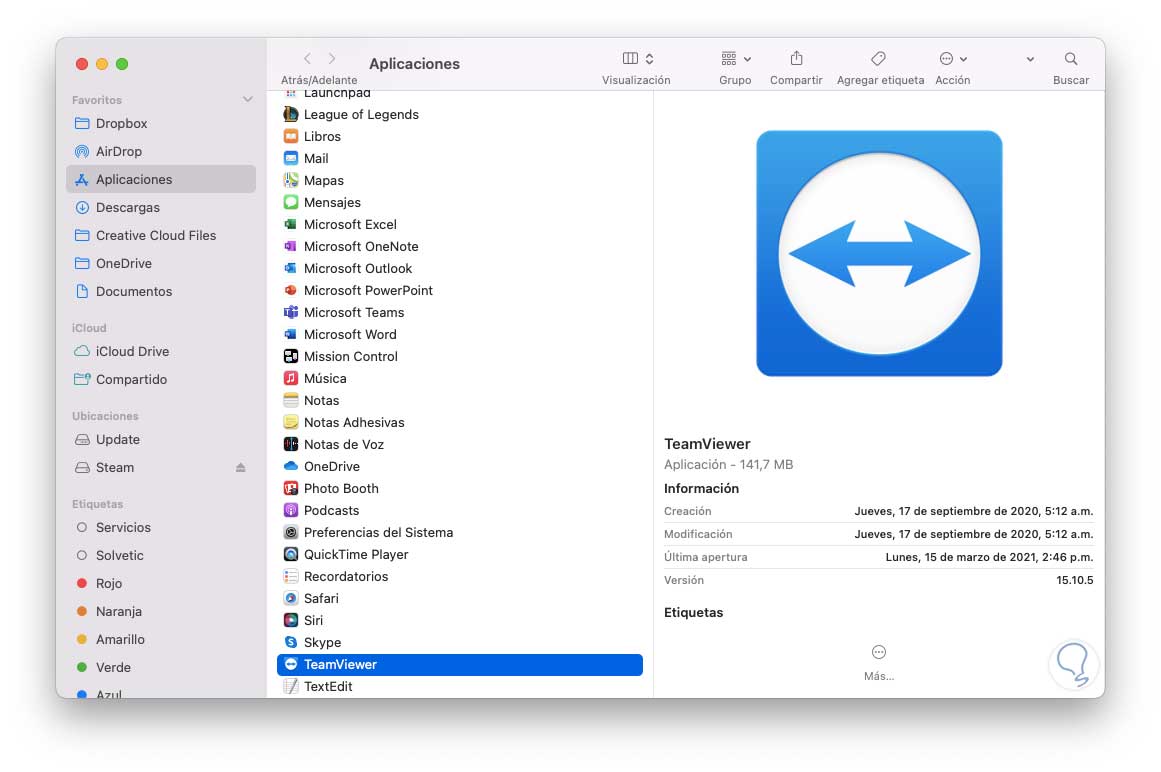Select the Amarillo yellow tag
Image resolution: width=1161 pixels, height=772 pixels.
(161, 640)
